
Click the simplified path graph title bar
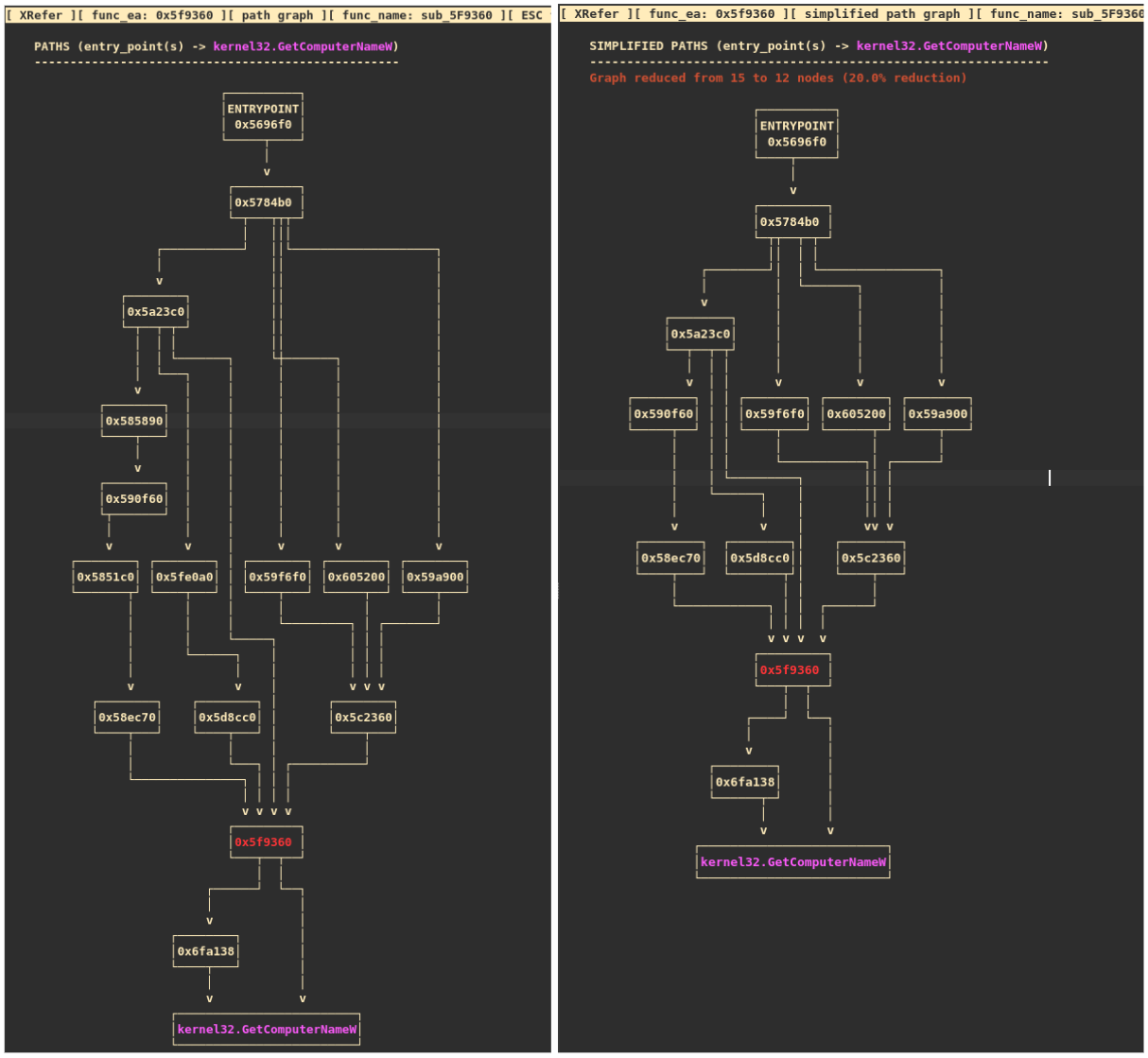pos(851,14)
